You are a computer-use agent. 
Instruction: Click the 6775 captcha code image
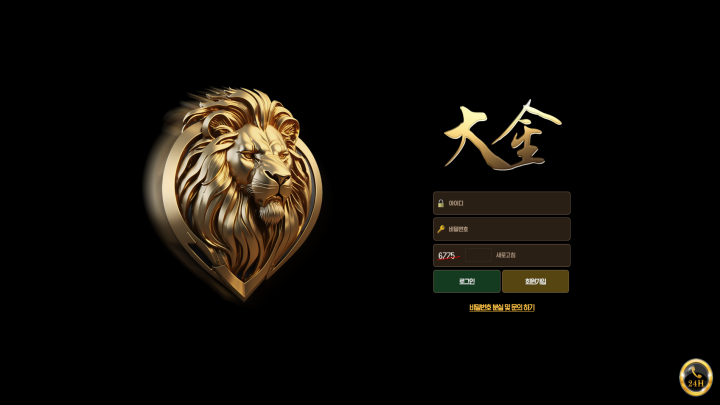pos(449,255)
